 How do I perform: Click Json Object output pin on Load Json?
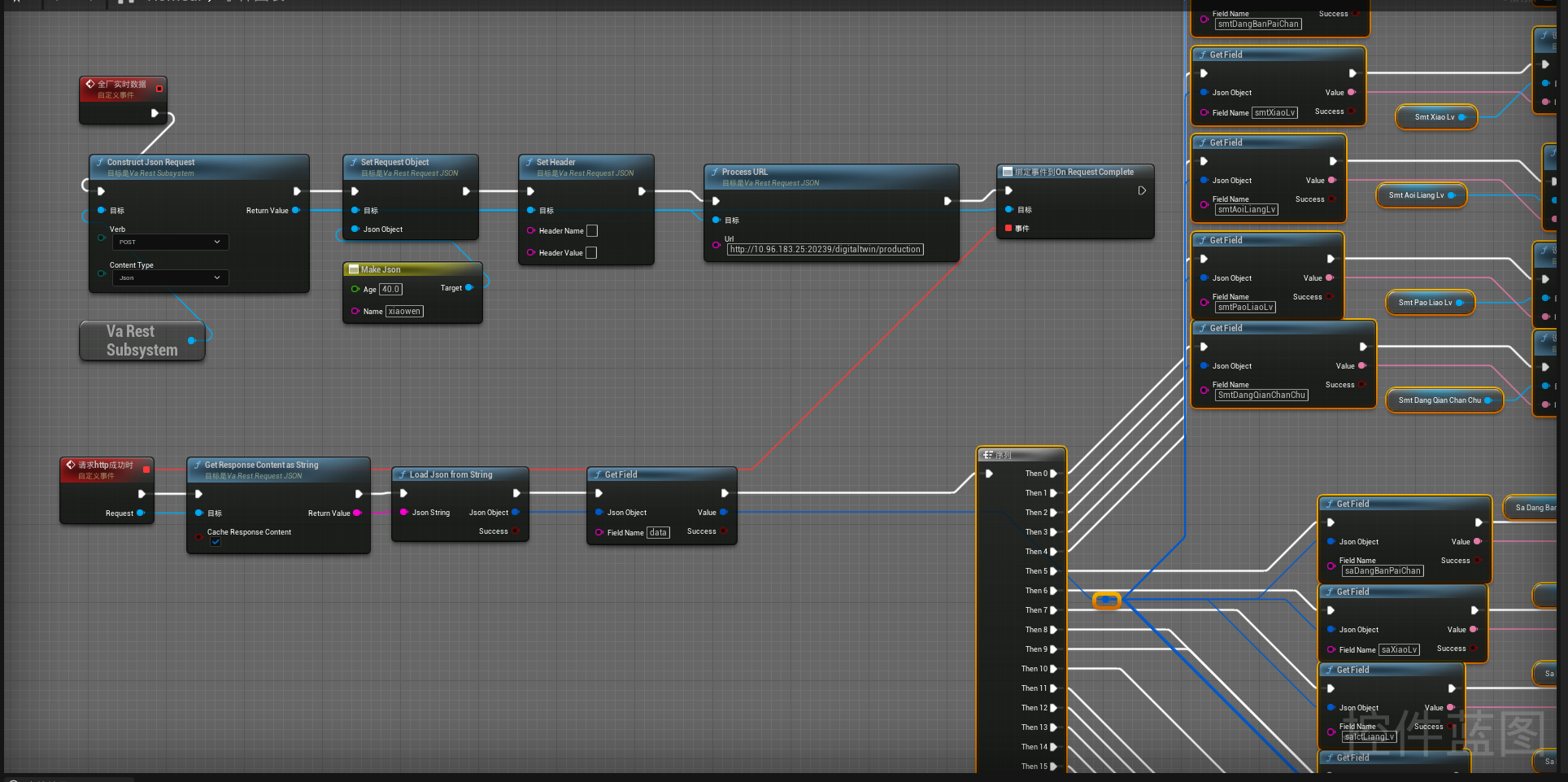[x=515, y=513]
